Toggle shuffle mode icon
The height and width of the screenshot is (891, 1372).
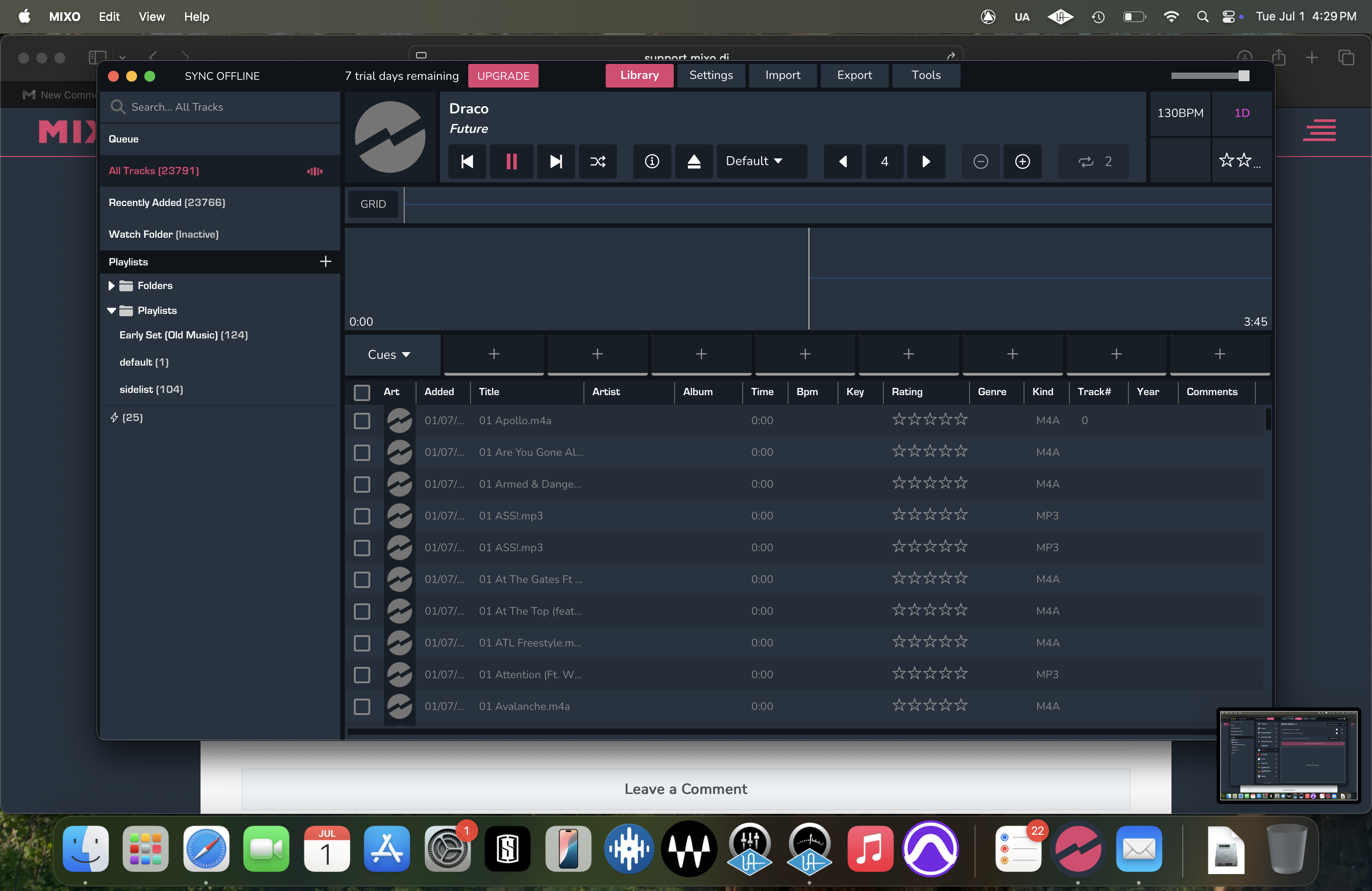coord(598,162)
